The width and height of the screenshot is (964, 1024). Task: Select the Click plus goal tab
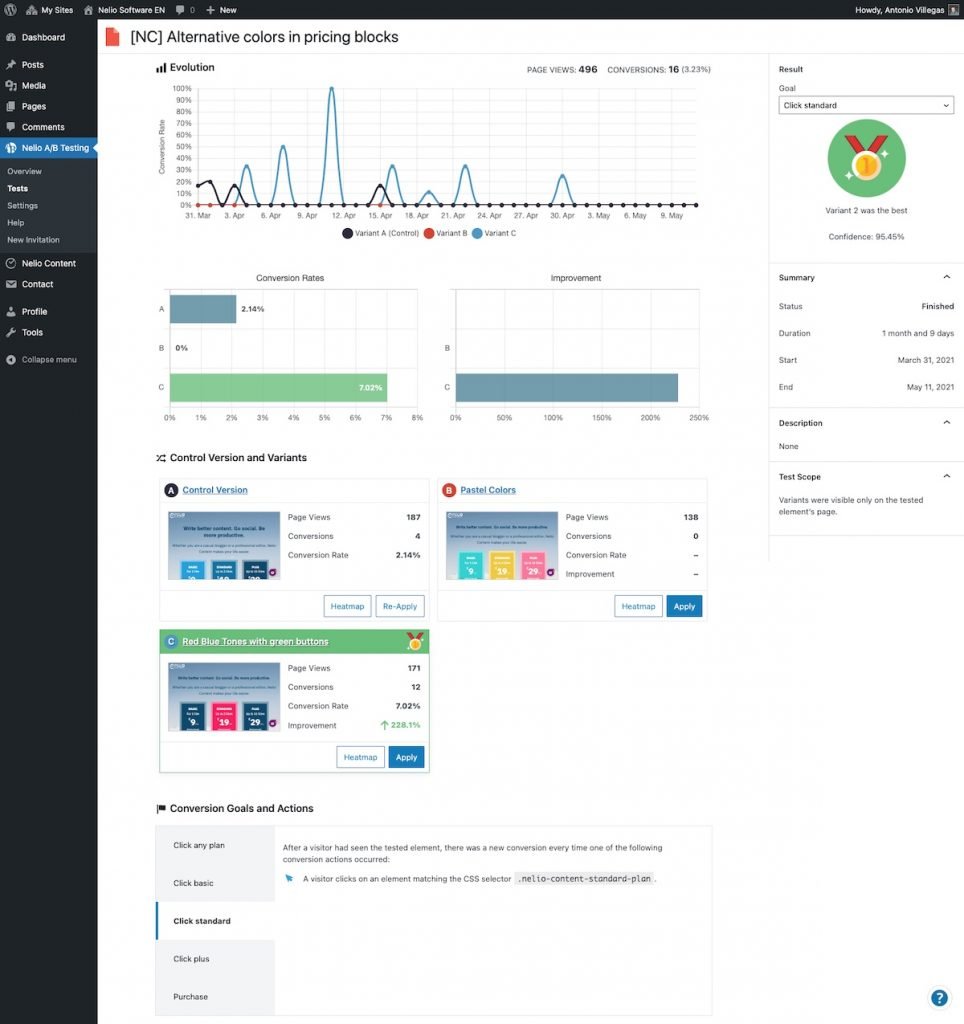point(215,959)
